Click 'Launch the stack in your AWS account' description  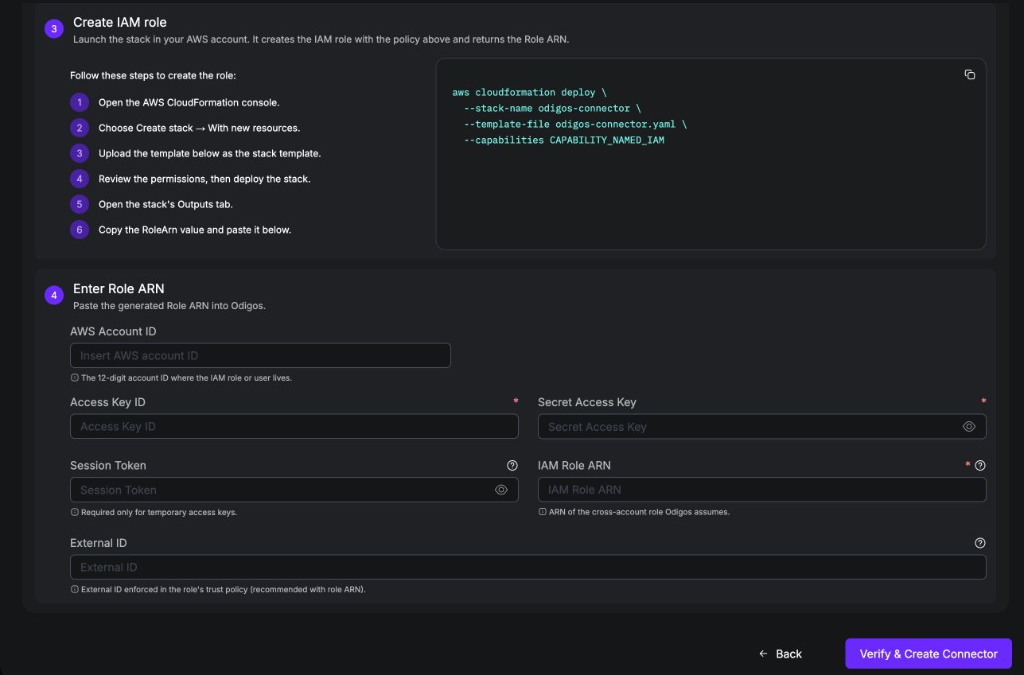[x=321, y=39]
